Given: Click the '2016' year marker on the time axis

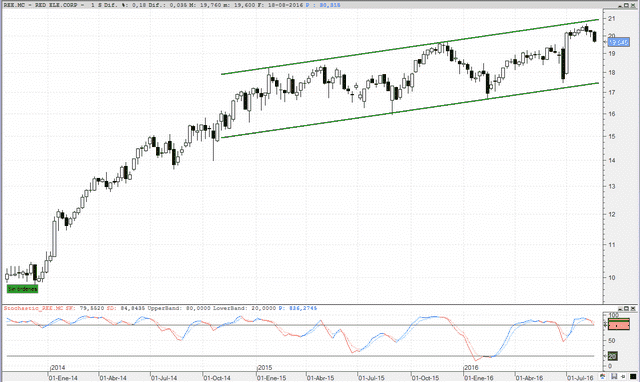Looking at the screenshot, I should pos(471,367).
